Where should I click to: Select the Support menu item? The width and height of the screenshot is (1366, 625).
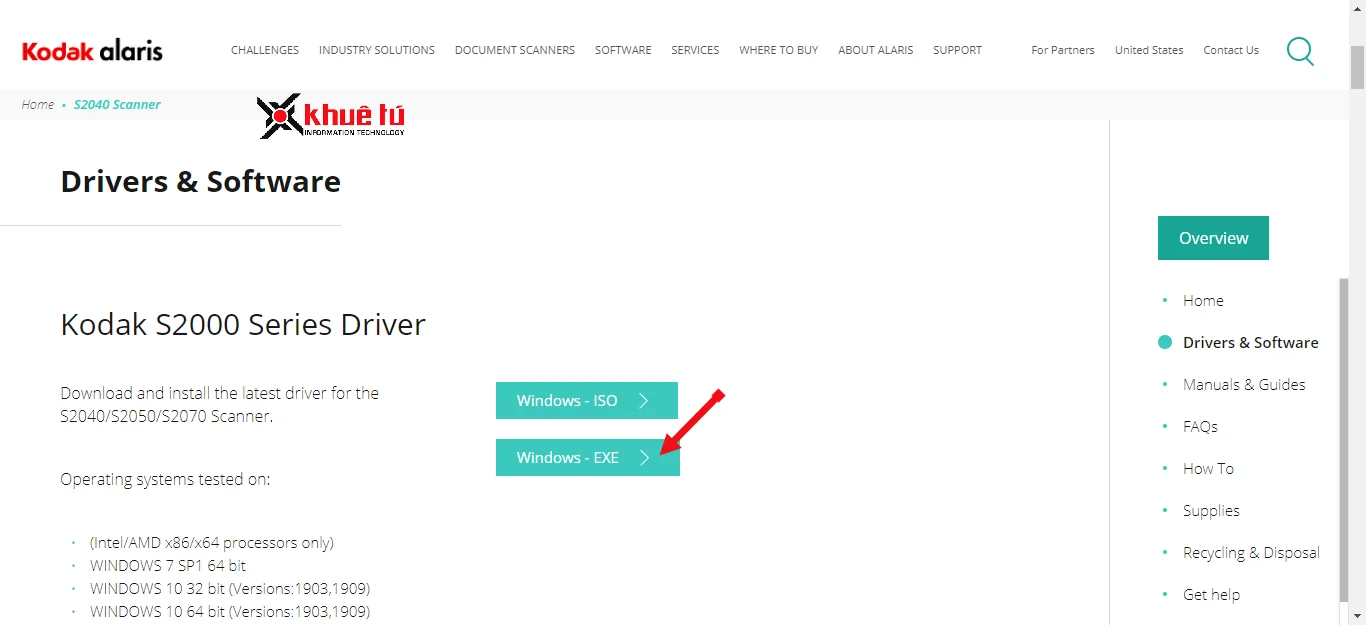[x=957, y=50]
